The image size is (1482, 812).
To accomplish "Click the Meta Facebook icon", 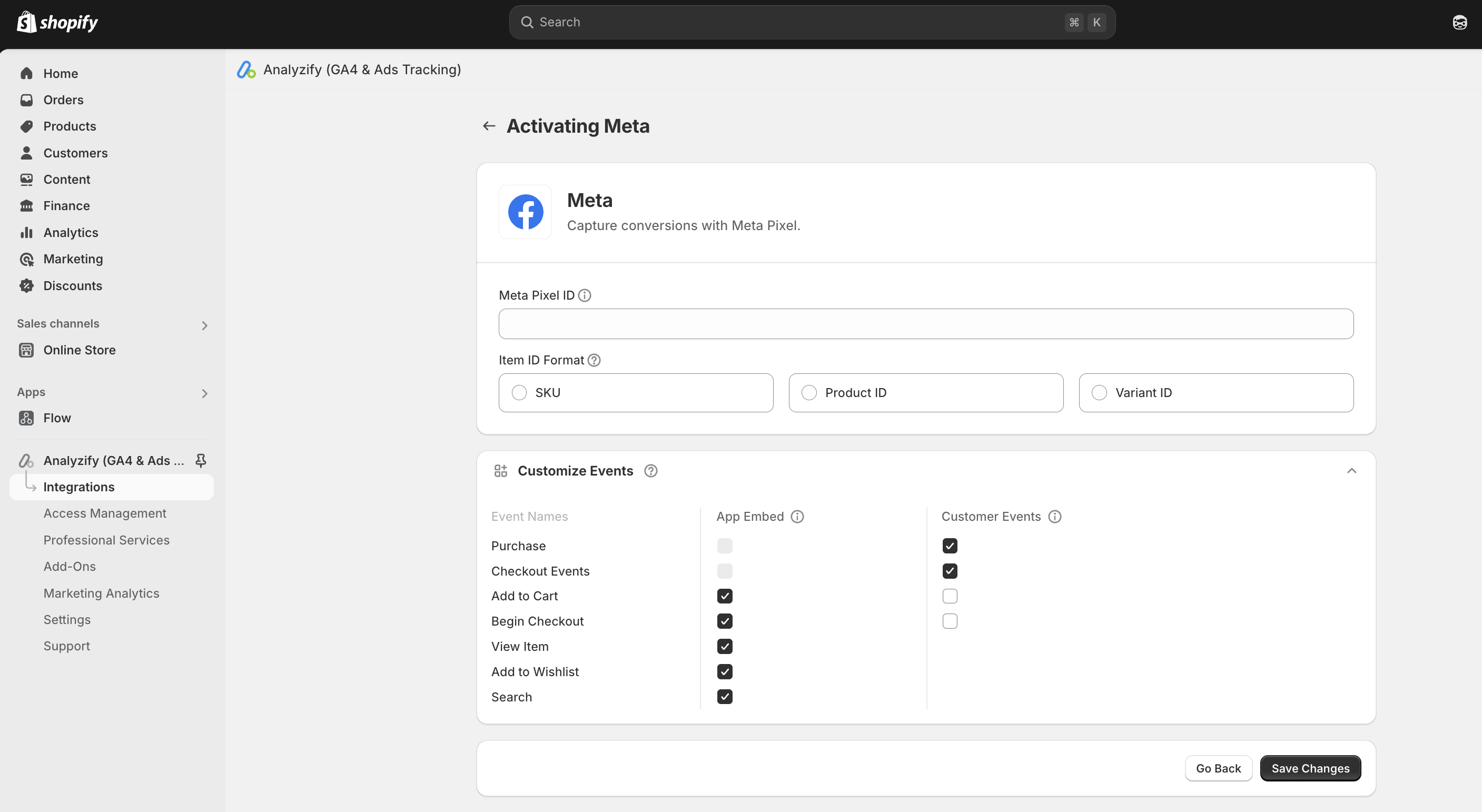I will [525, 211].
